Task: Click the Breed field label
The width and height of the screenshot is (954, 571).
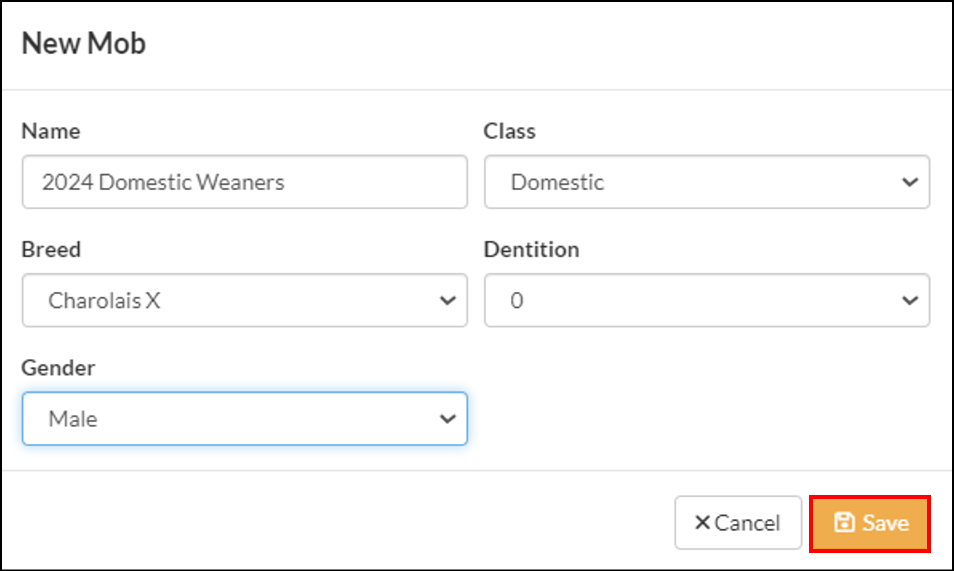Action: (x=51, y=249)
